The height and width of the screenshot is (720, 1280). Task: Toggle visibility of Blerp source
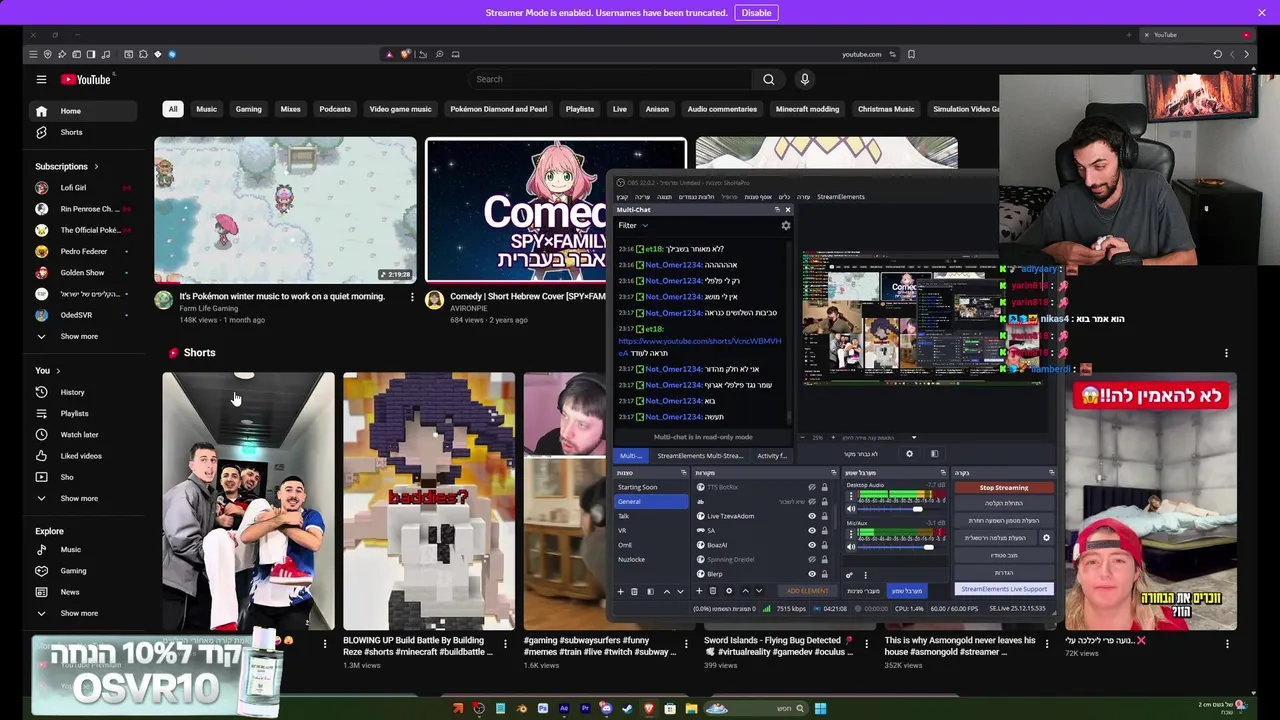[812, 574]
